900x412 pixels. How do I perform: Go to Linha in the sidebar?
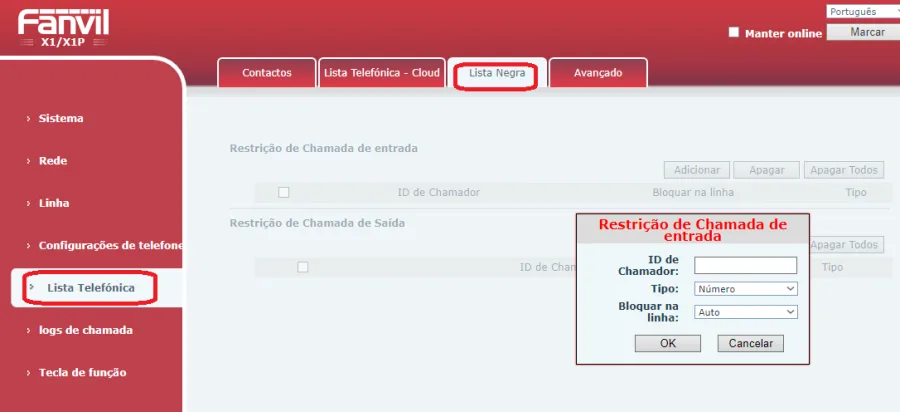(54, 203)
